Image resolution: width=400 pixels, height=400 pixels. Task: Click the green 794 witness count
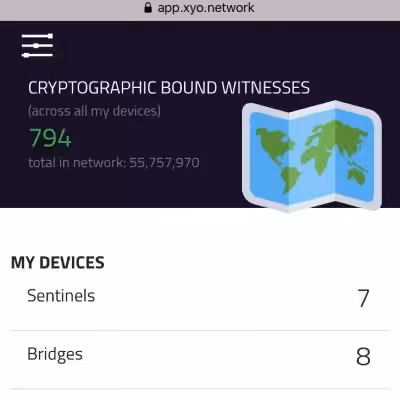pyautogui.click(x=50, y=138)
